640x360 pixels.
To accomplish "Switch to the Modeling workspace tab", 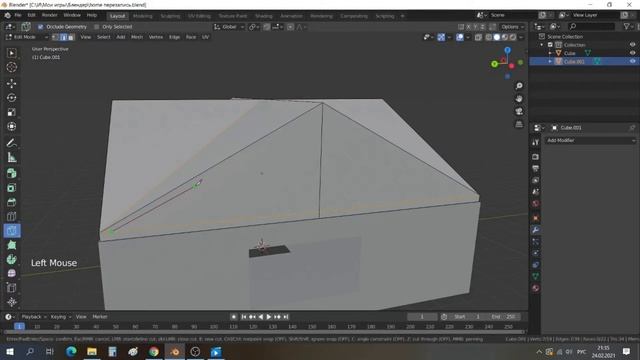I will pyautogui.click(x=142, y=16).
